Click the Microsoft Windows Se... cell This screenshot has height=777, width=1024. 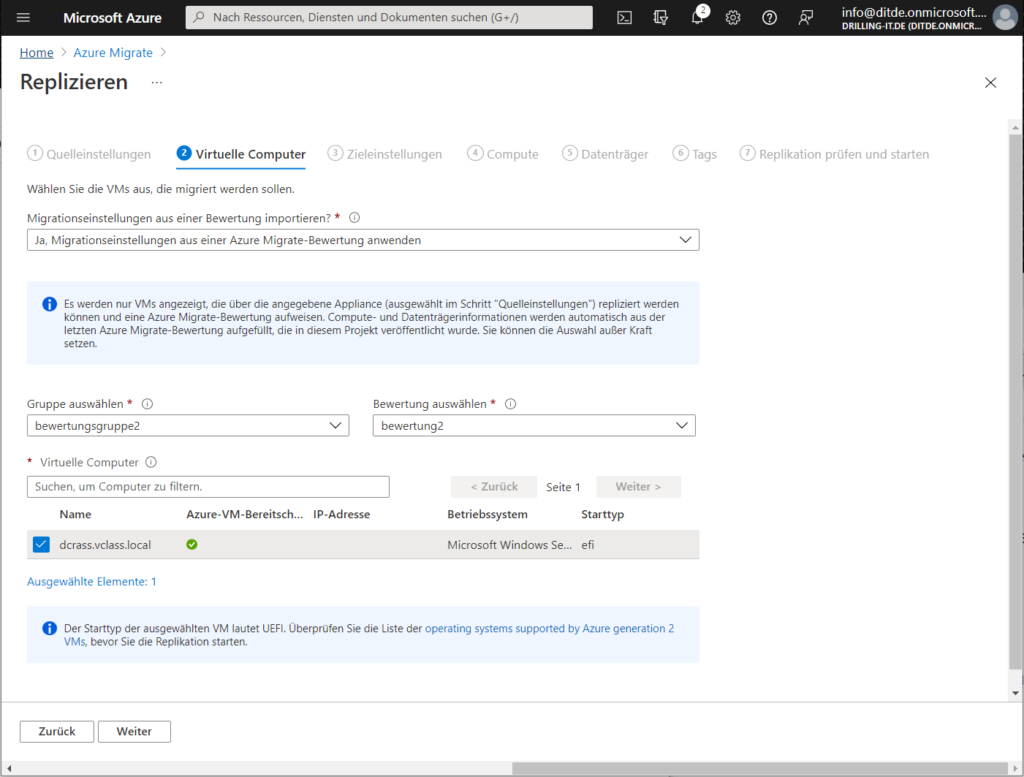click(510, 545)
